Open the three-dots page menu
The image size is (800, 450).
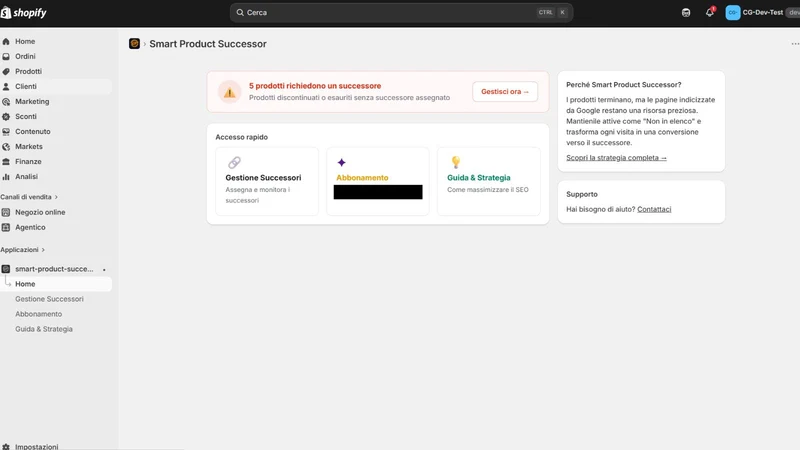[x=795, y=44]
